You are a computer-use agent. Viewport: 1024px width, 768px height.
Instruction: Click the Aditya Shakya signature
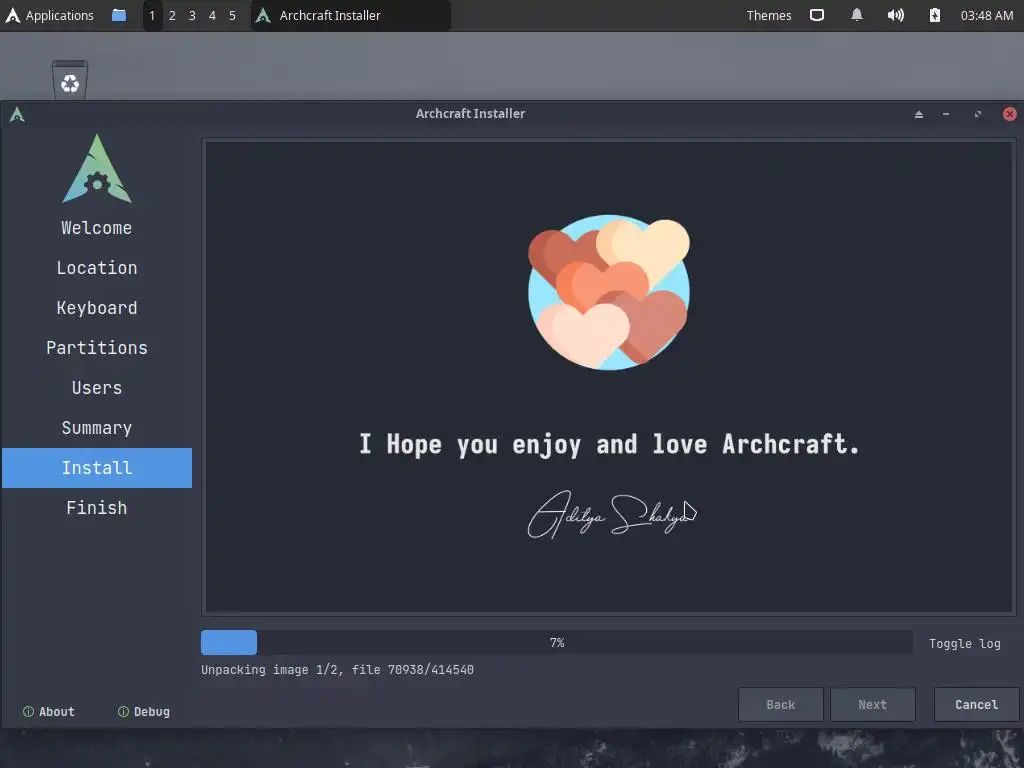pos(611,515)
